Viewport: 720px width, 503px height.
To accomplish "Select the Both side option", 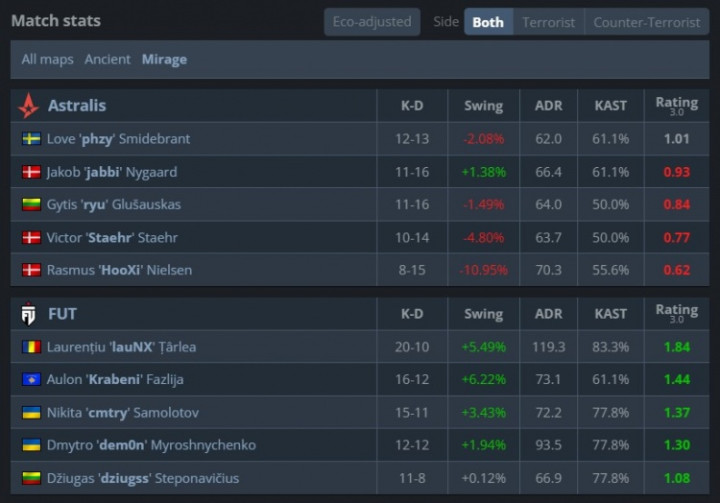I will (x=488, y=22).
